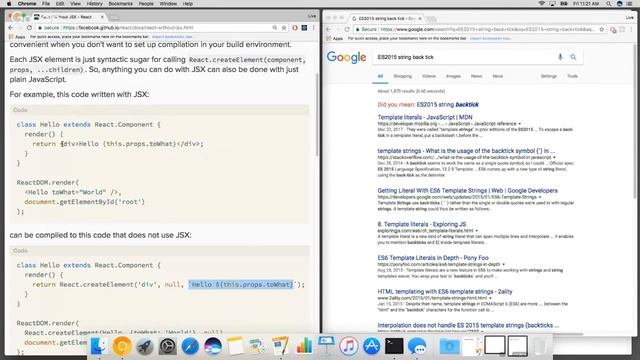The image size is (640, 360).
Task: Click the Google window address bar
Action: (x=476, y=29)
